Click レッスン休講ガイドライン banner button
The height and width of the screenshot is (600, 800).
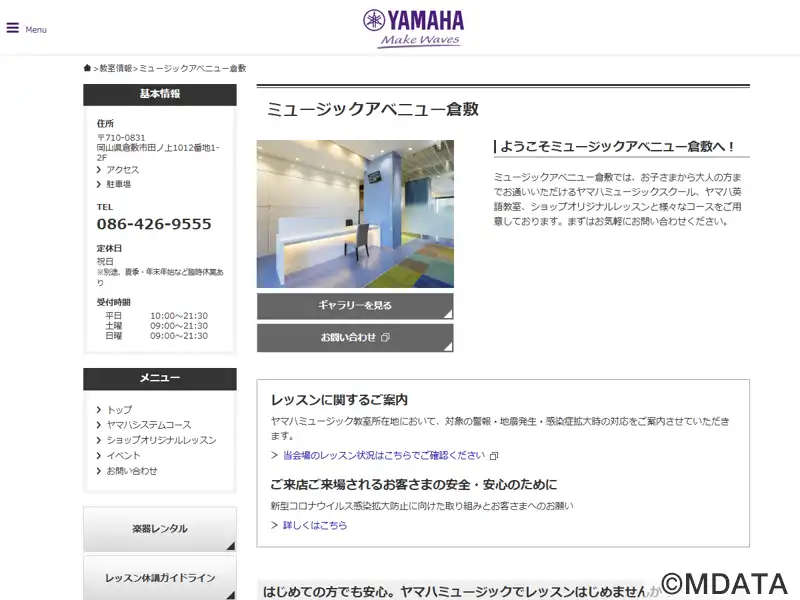[160, 578]
